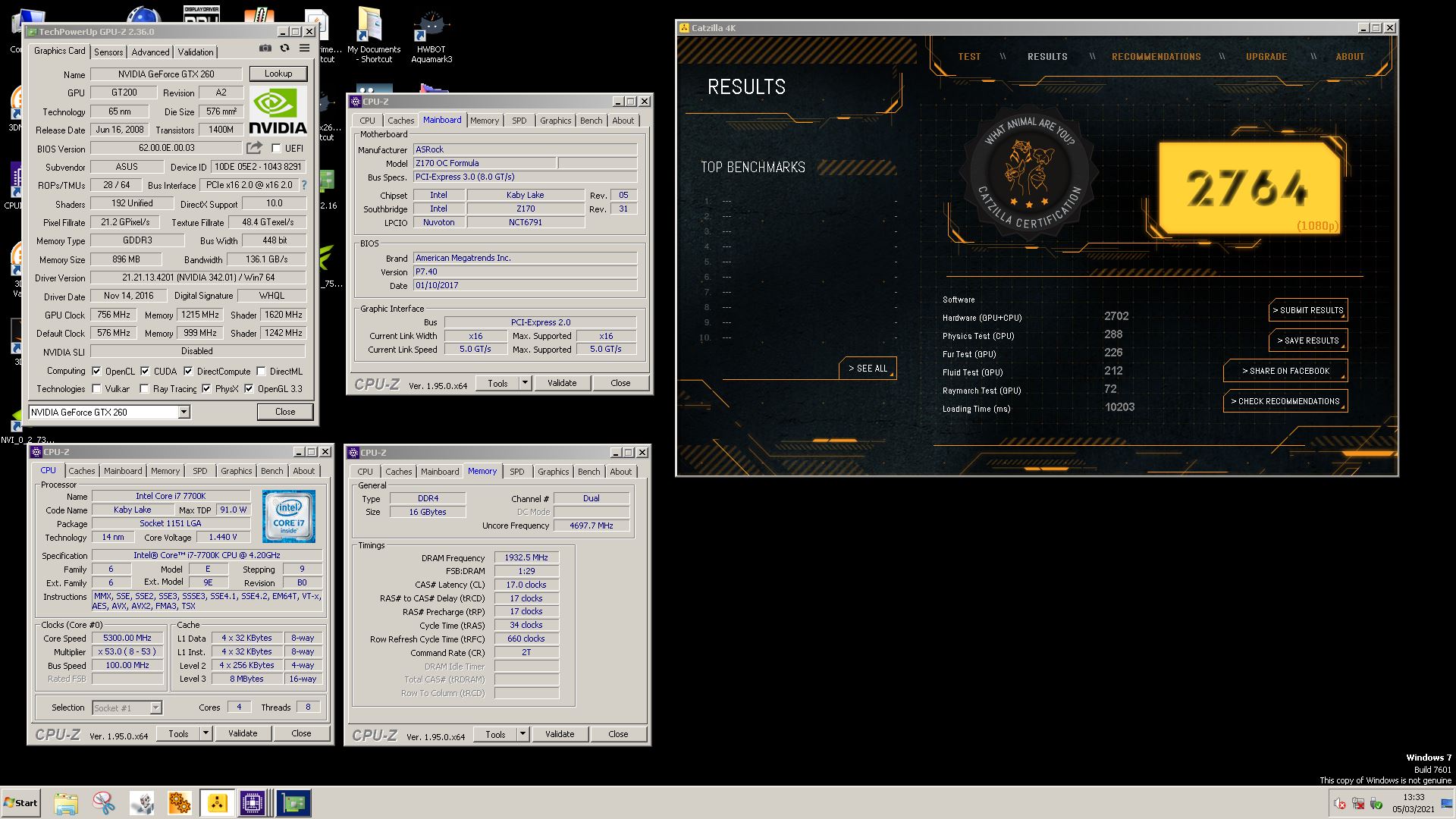Click the Intel Core i7 logo in CPU-Z

pyautogui.click(x=289, y=516)
